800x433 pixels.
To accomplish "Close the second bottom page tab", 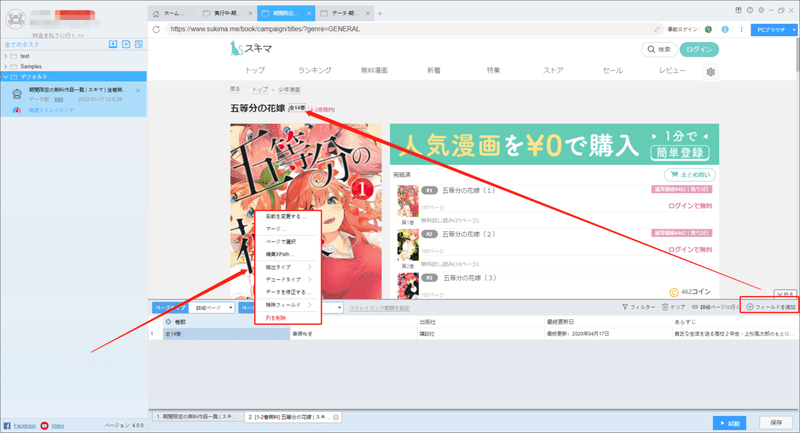I will tap(336, 417).
